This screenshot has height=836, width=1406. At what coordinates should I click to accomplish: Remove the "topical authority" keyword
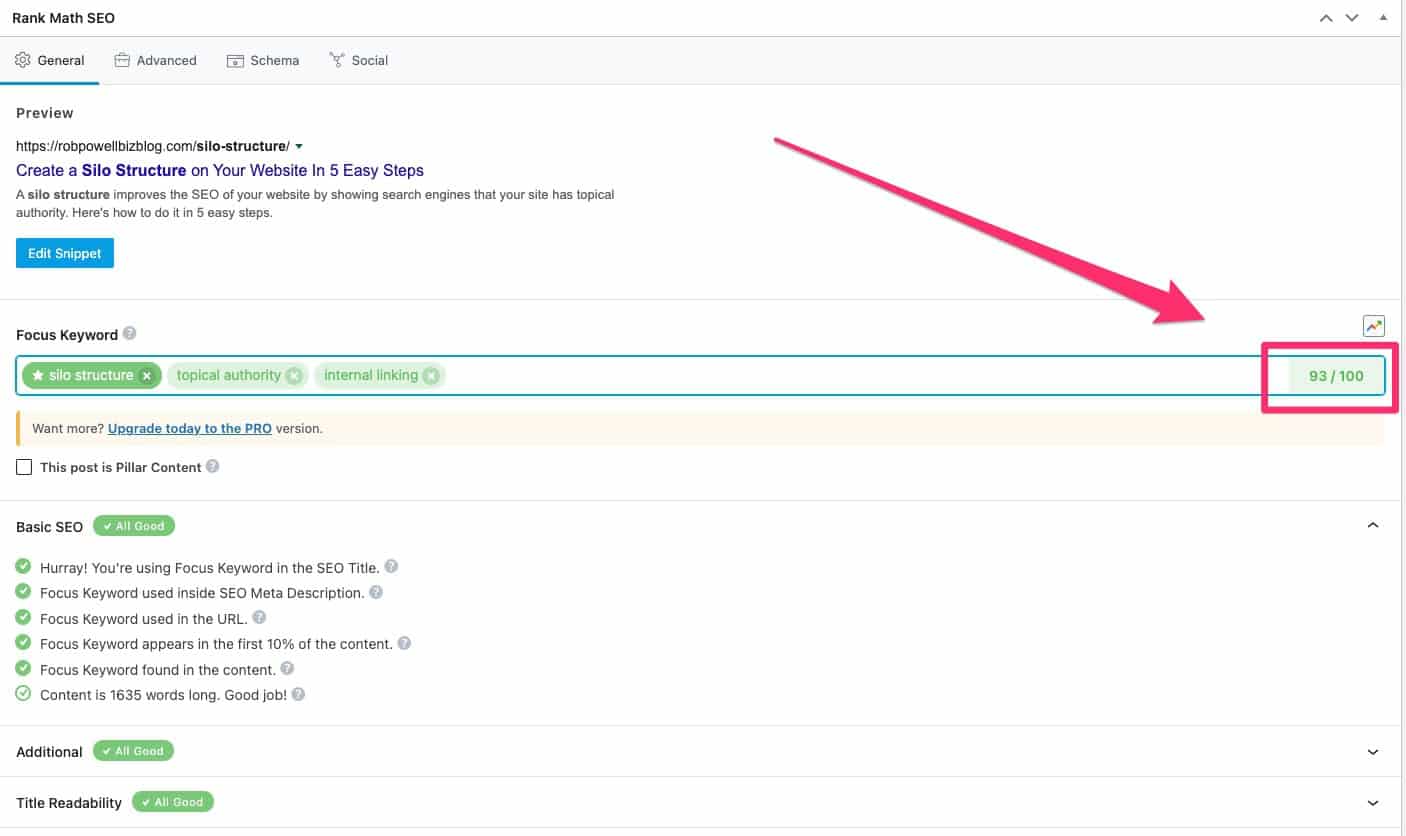tap(294, 375)
